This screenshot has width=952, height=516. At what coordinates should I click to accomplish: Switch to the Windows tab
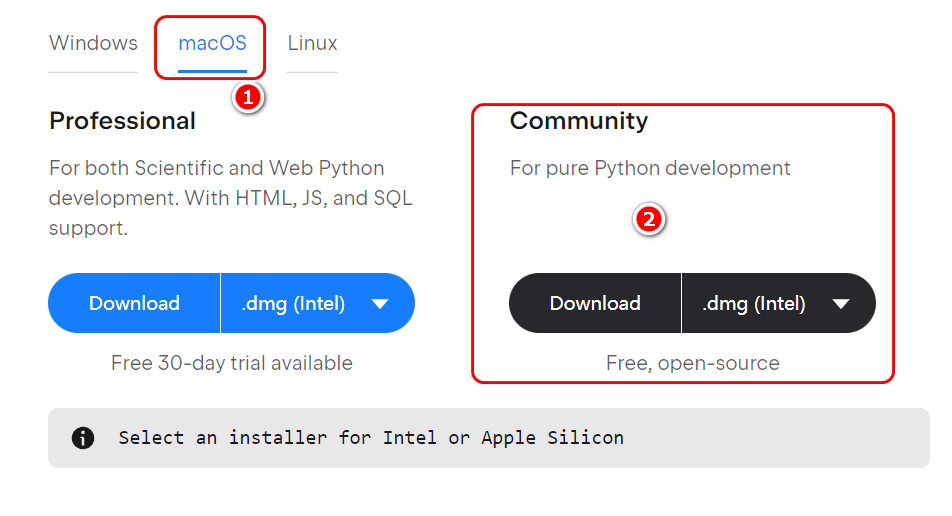pos(93,43)
